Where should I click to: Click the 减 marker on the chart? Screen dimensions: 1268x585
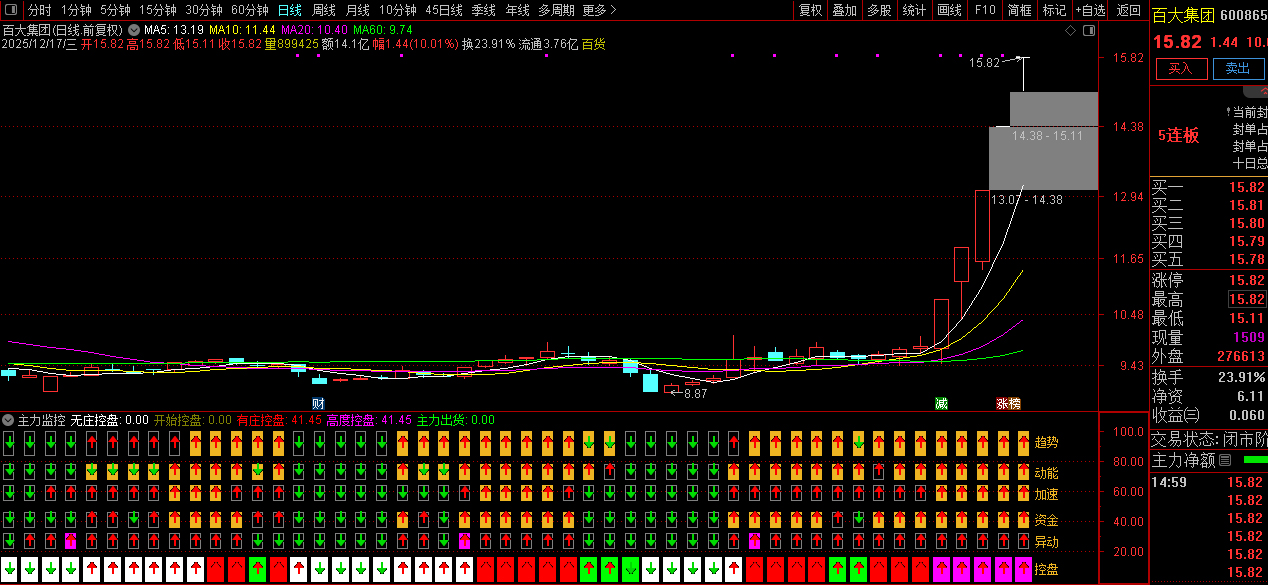point(941,403)
